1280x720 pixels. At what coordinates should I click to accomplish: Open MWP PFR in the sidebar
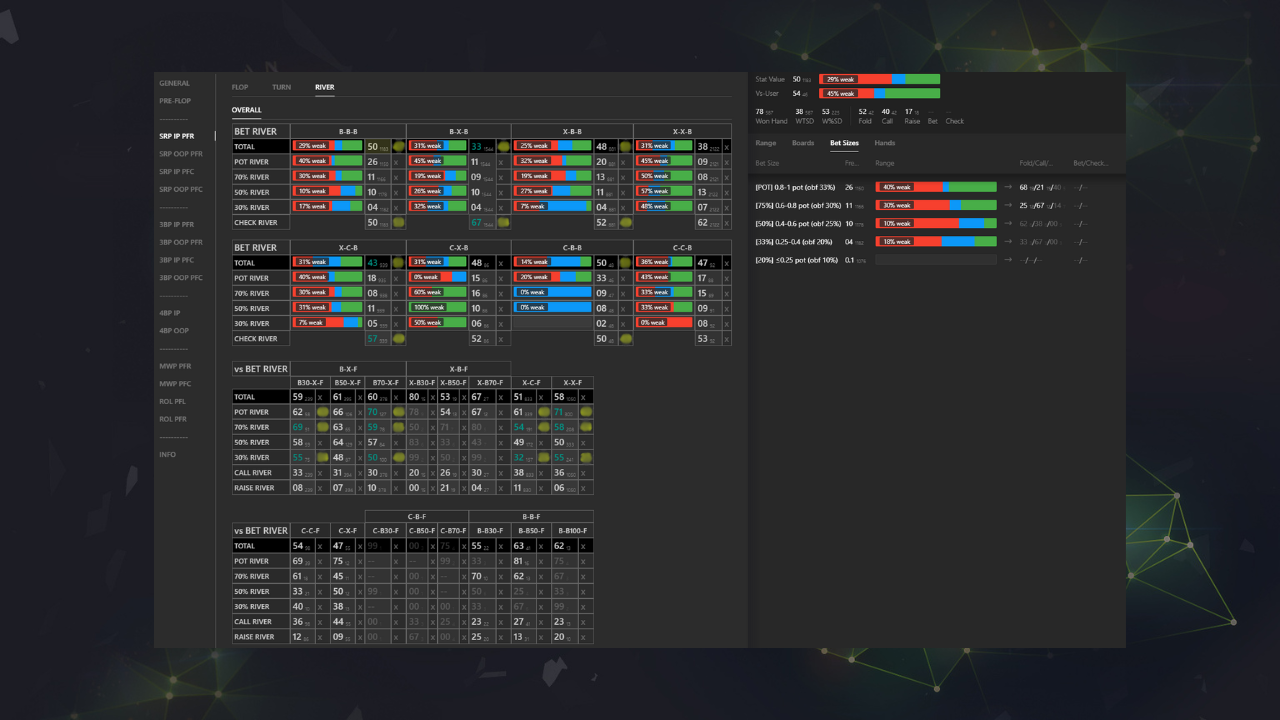(175, 366)
